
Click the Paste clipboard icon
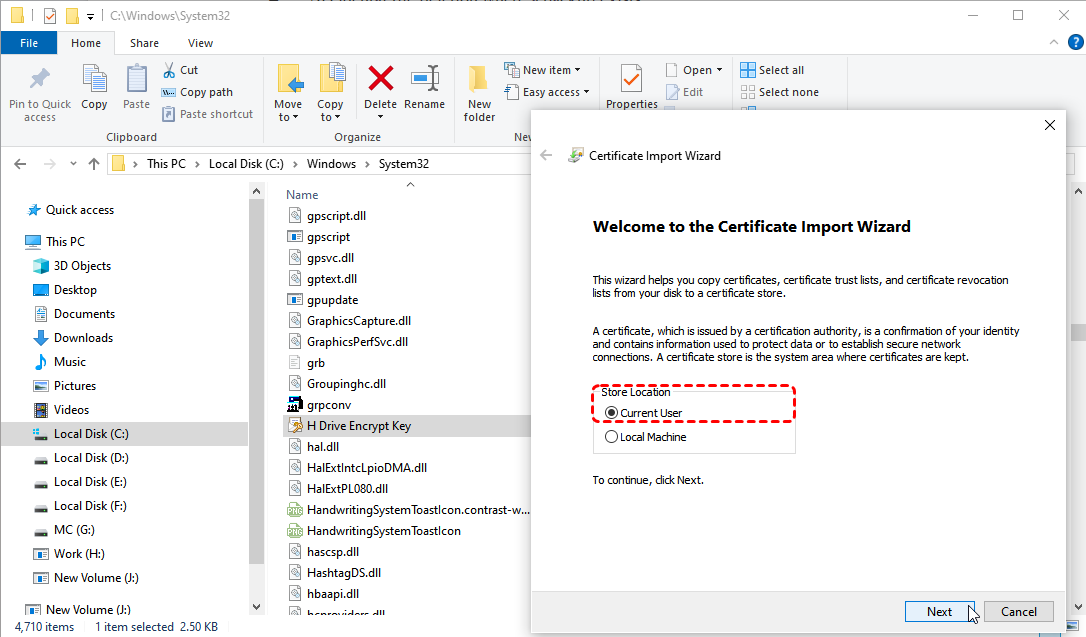coord(136,79)
